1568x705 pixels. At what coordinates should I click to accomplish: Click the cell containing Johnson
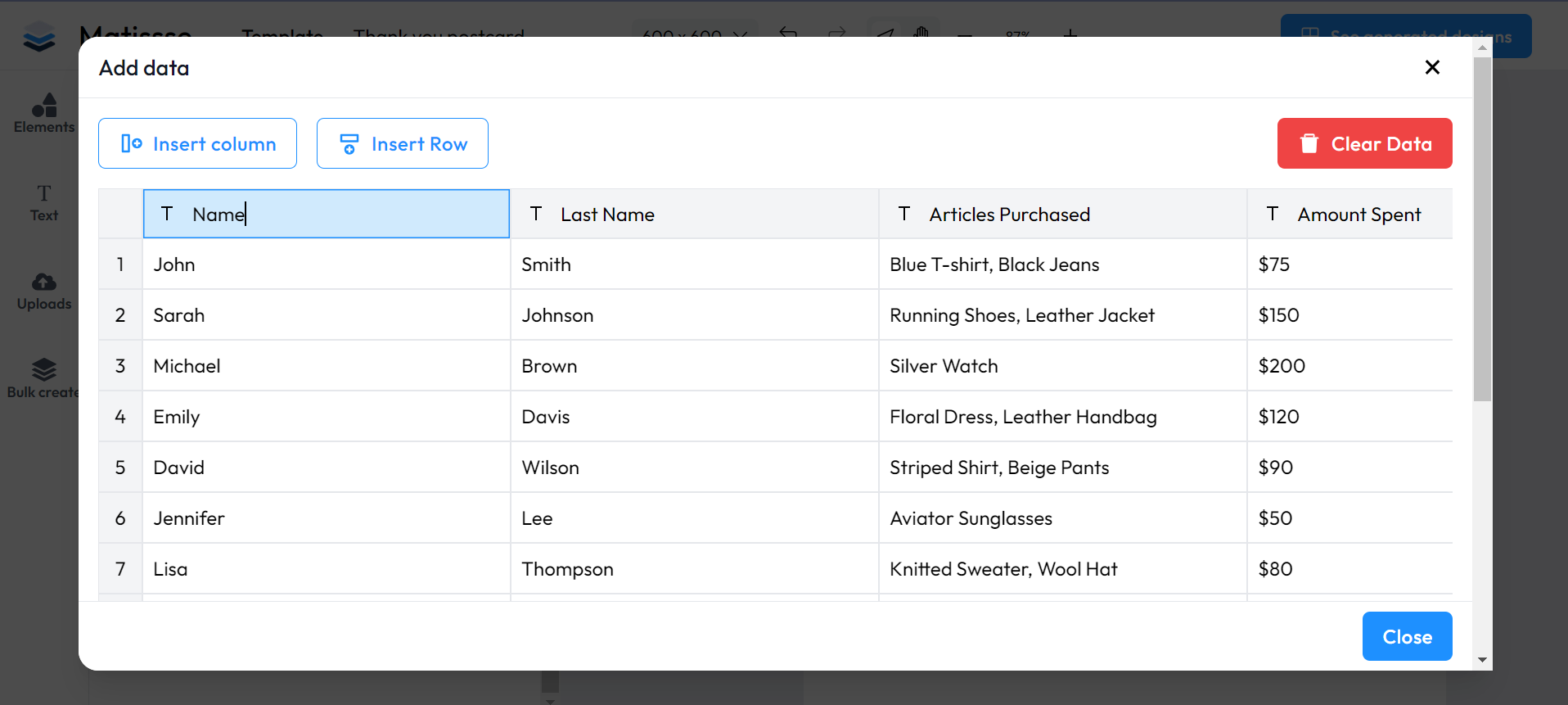(x=695, y=315)
